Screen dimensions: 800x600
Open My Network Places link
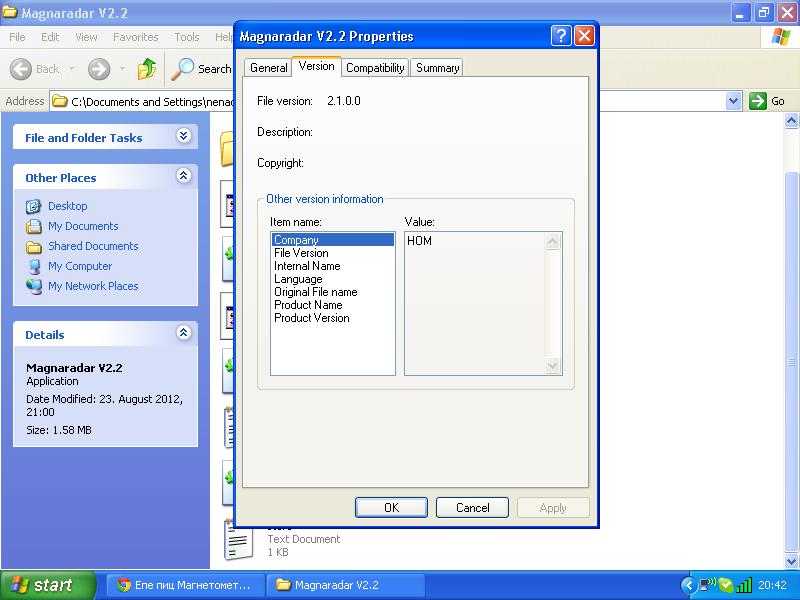point(93,286)
